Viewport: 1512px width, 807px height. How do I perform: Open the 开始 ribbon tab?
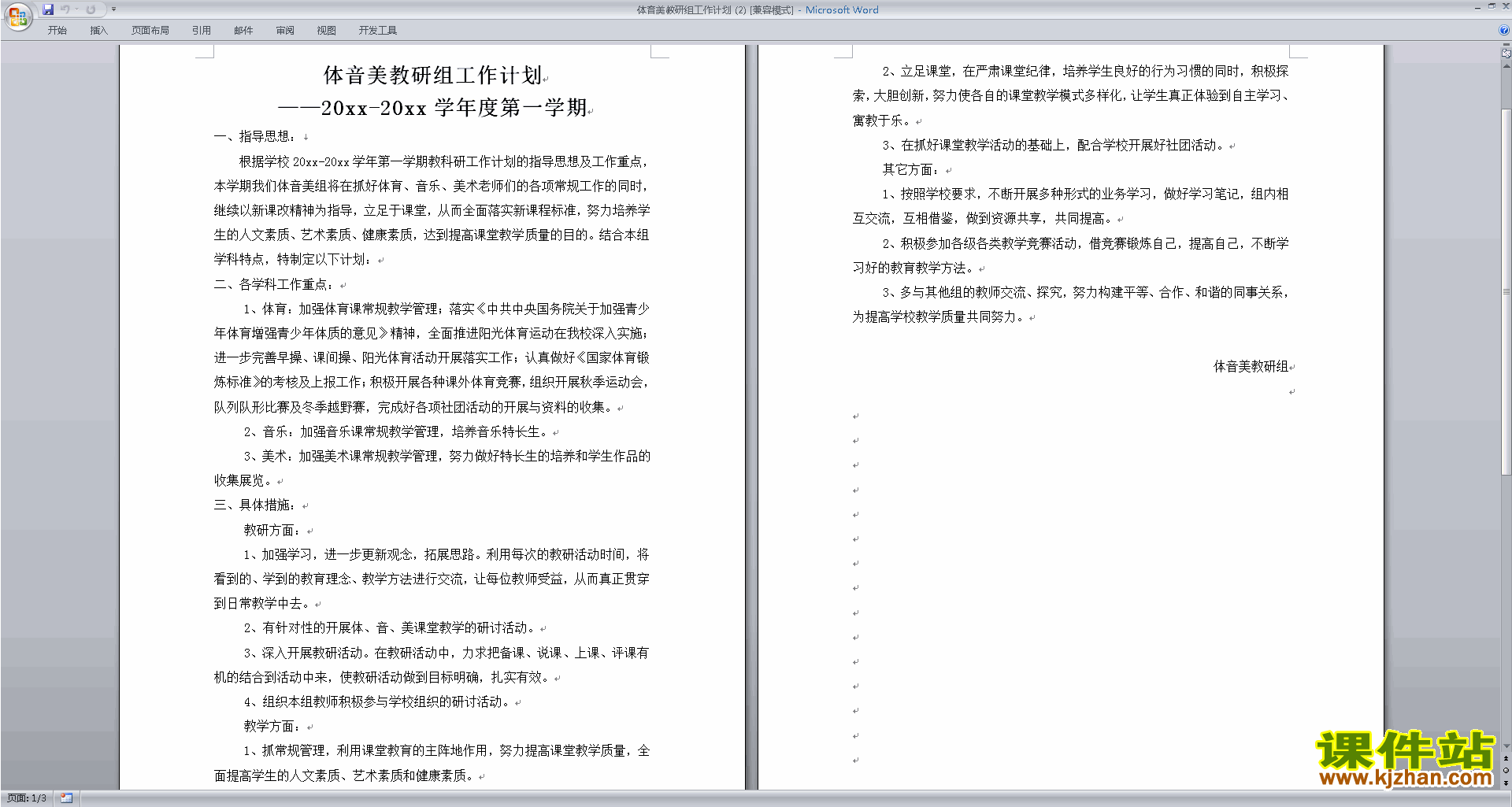[x=57, y=31]
